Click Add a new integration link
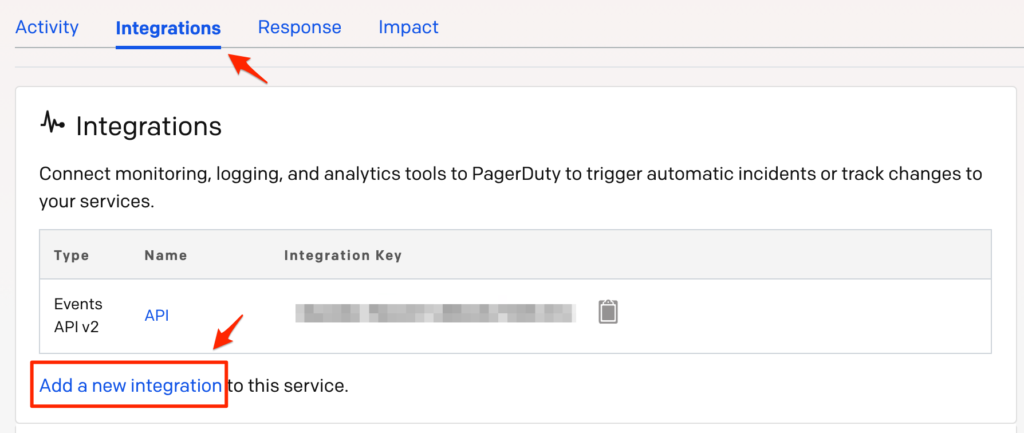Viewport: 1024px width, 433px height. (131, 386)
